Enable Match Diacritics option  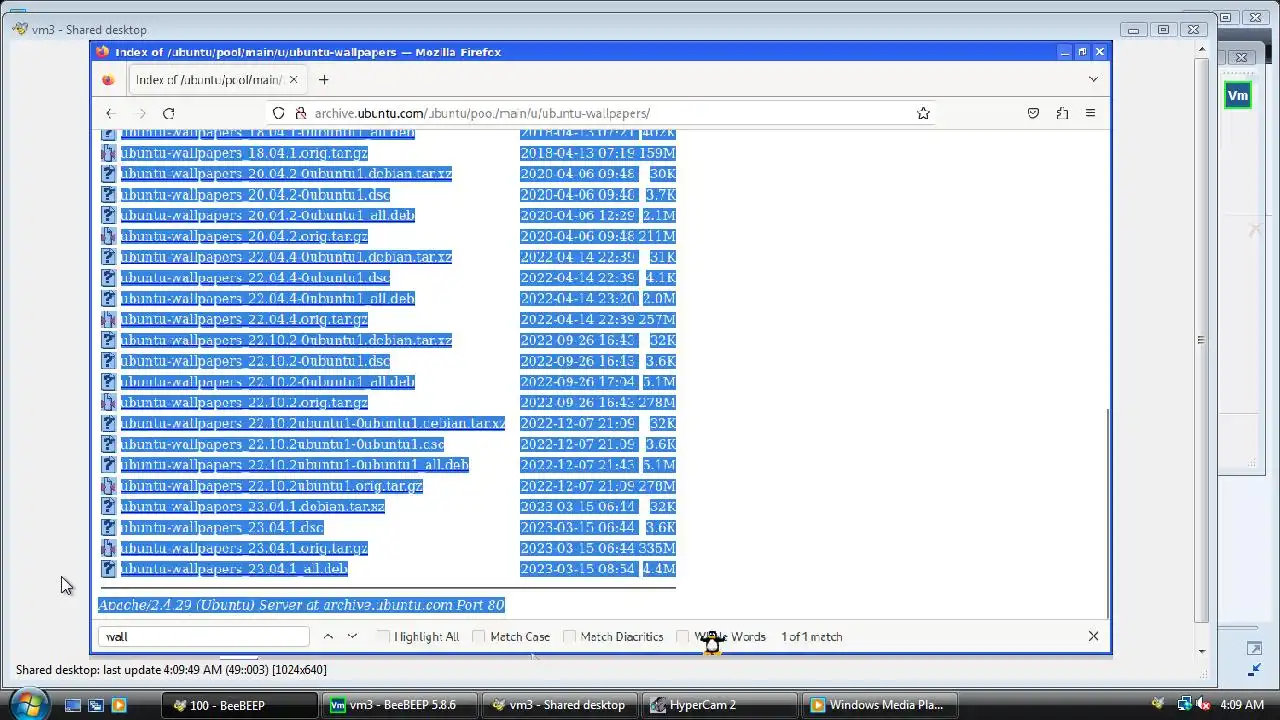click(x=613, y=636)
